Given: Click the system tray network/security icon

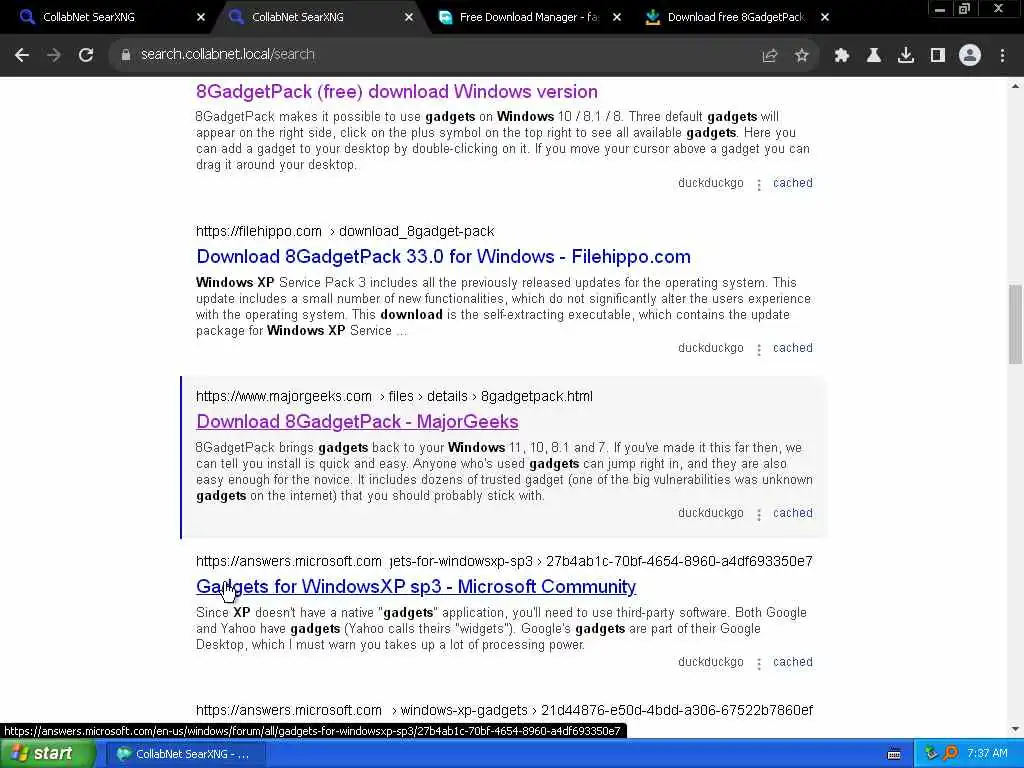Looking at the screenshot, I should pyautogui.click(x=931, y=754).
